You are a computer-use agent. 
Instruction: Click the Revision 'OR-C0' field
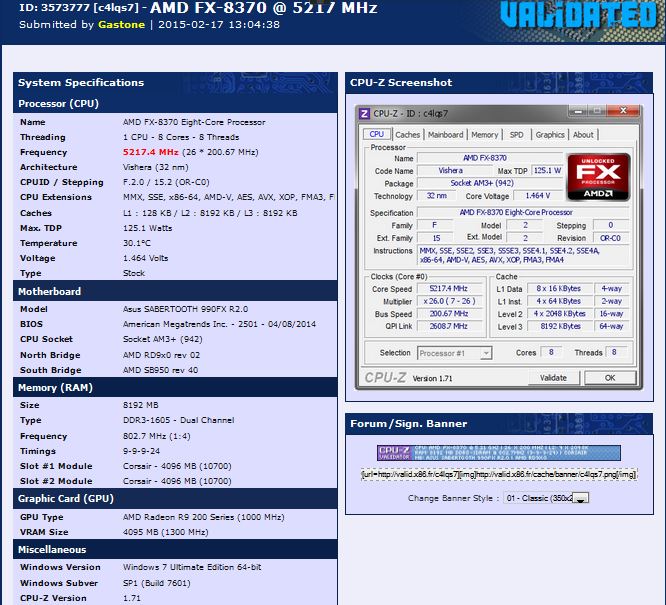tap(610, 238)
